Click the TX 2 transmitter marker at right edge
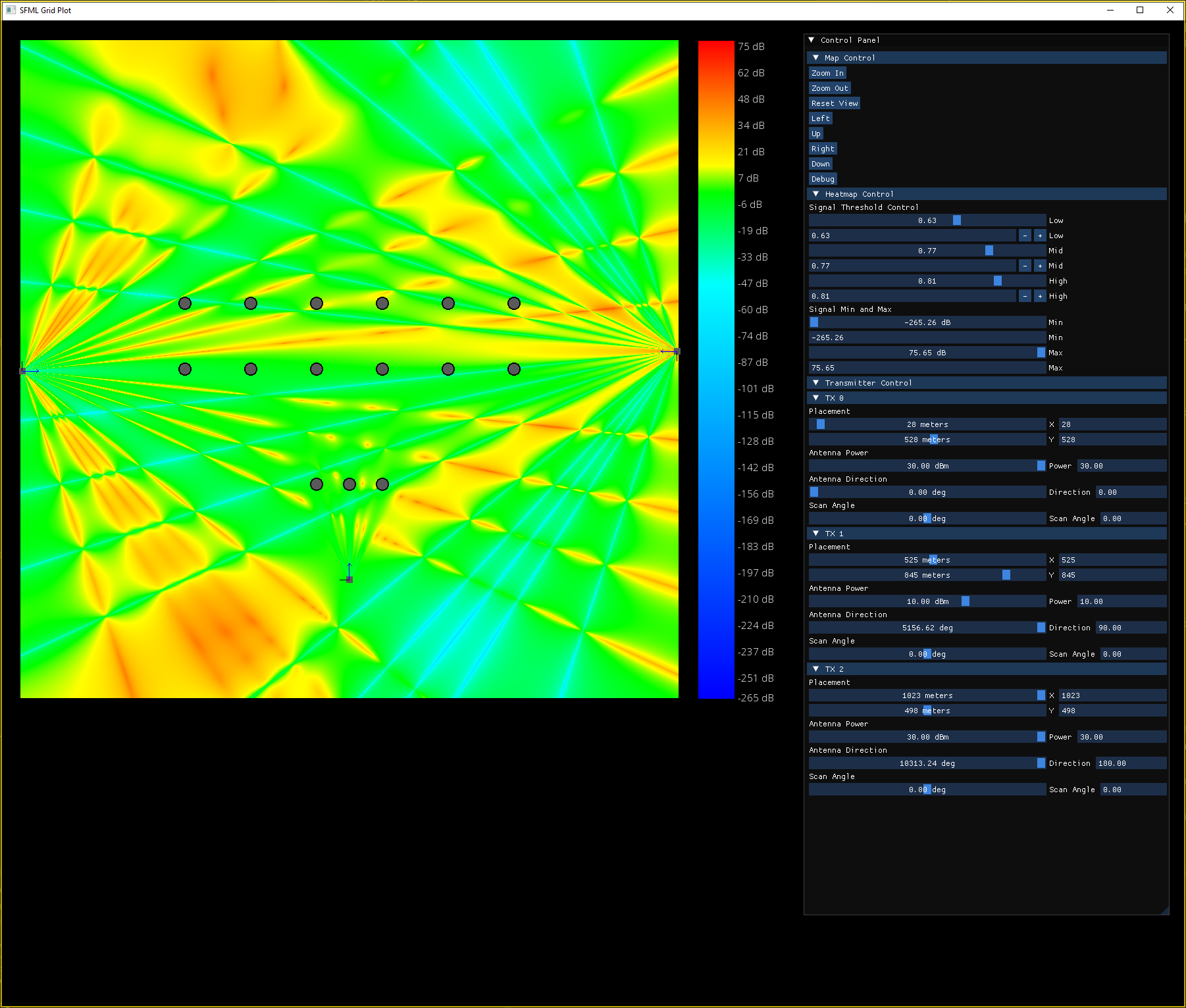 pyautogui.click(x=676, y=352)
